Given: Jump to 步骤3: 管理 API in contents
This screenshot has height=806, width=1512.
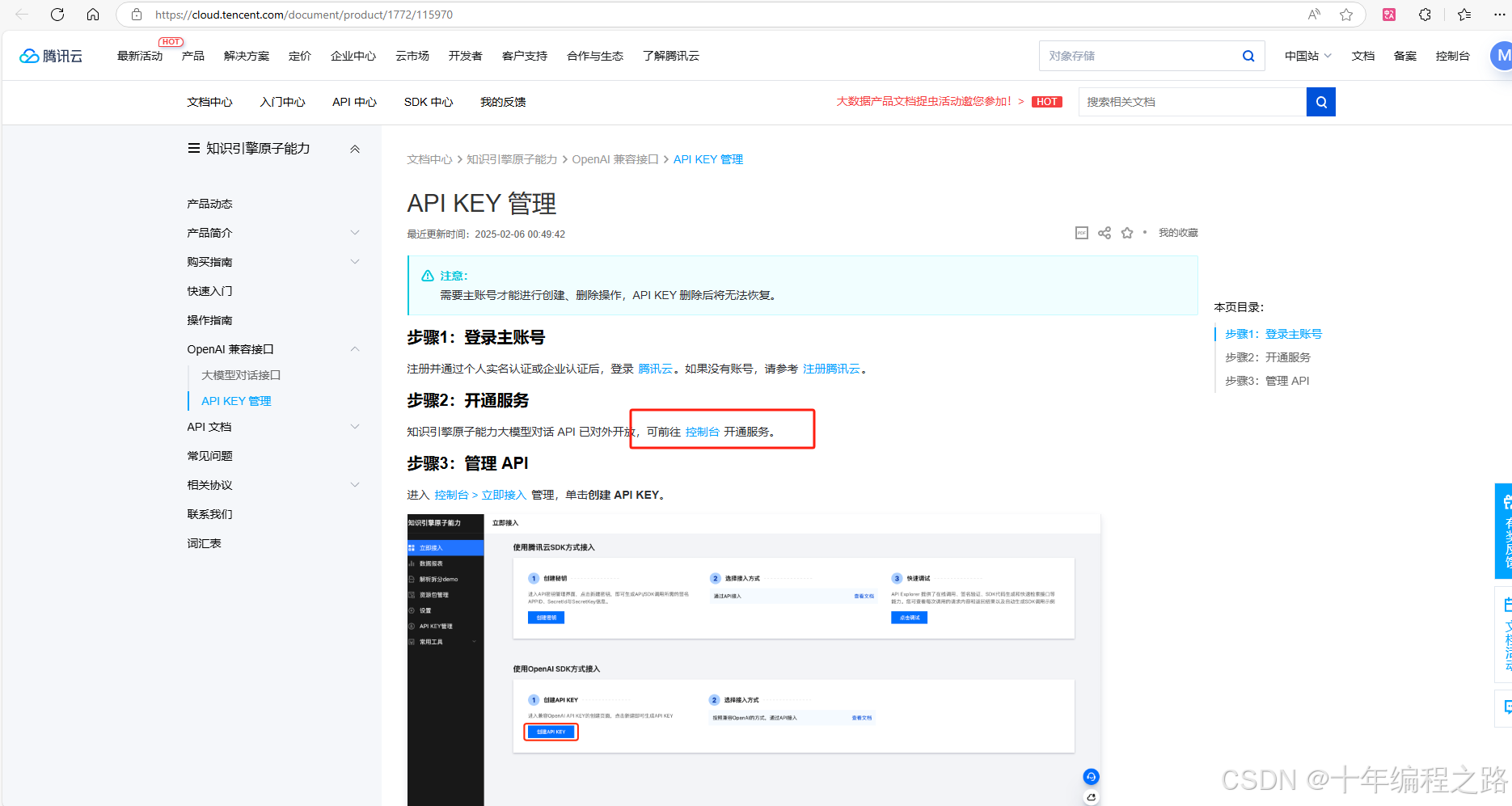Looking at the screenshot, I should [1267, 381].
